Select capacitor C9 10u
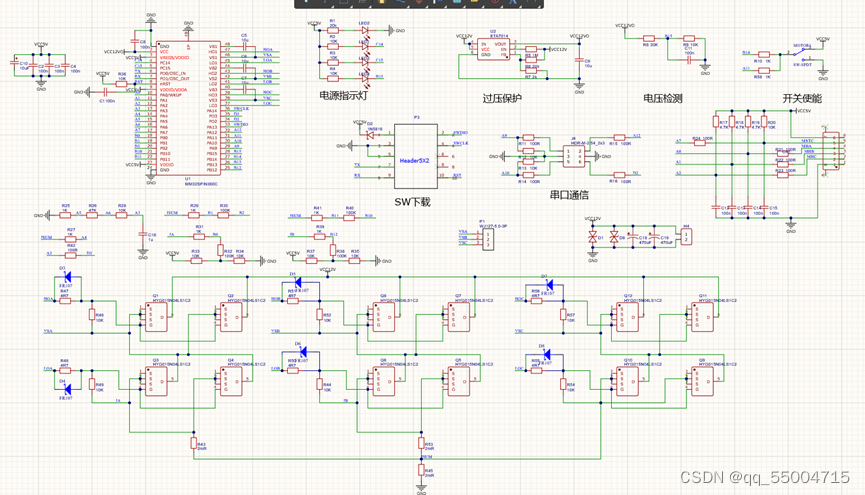Image resolution: width=865 pixels, height=495 pixels. (579, 60)
